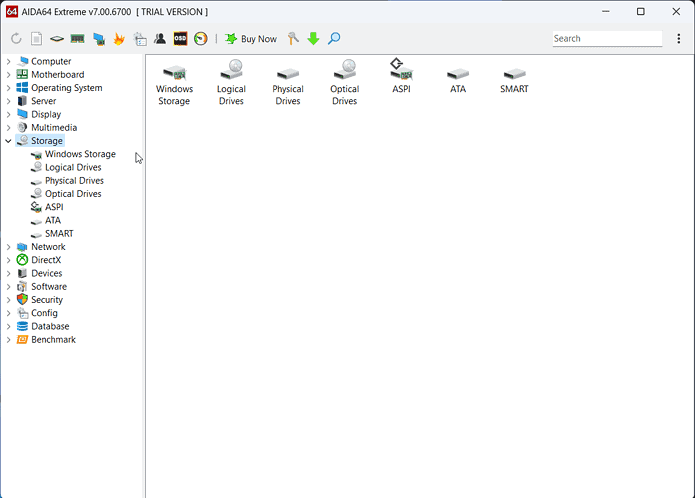Select the ATA item in sidebar tree
This screenshot has width=695, height=498.
(53, 221)
